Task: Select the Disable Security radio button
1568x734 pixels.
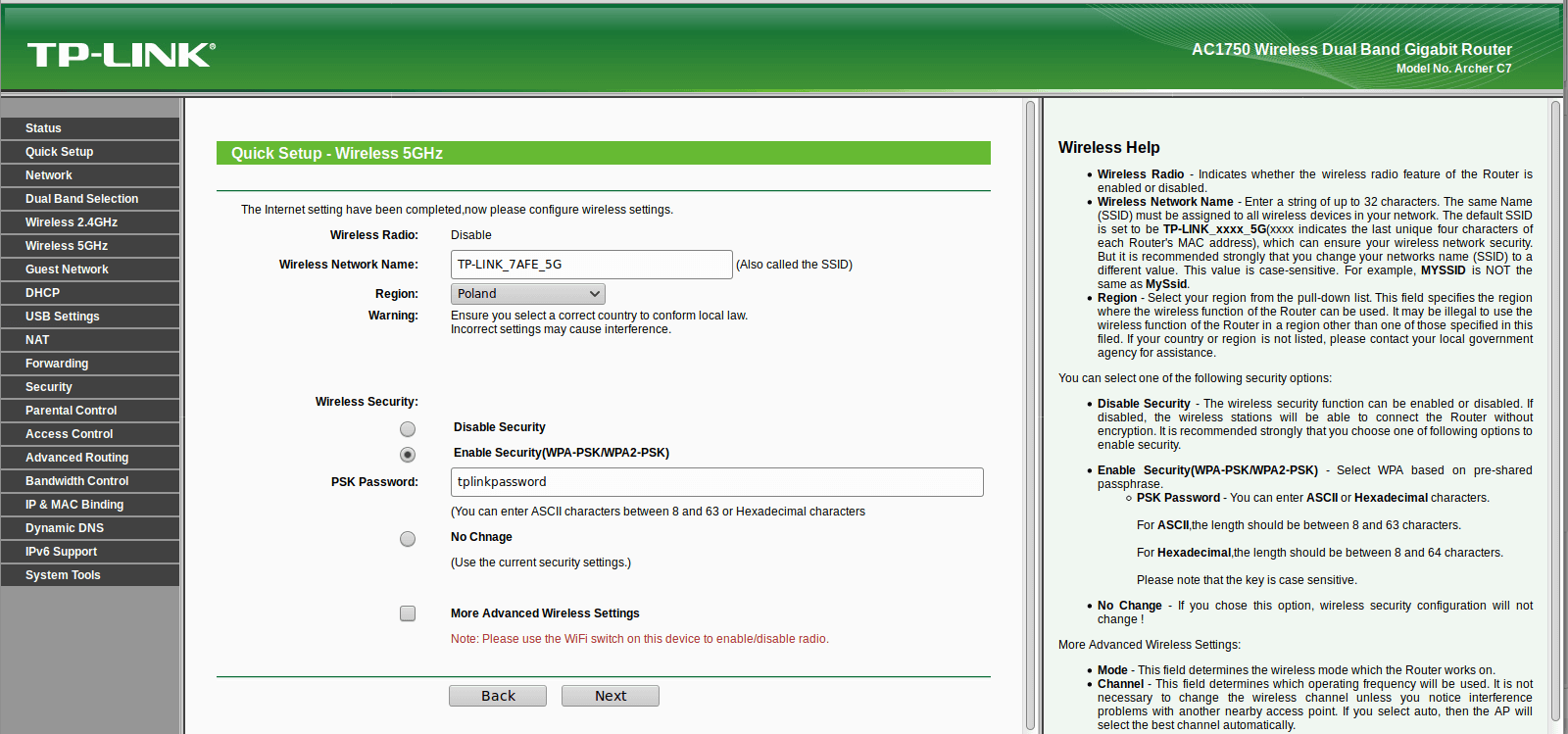Action: tap(408, 429)
